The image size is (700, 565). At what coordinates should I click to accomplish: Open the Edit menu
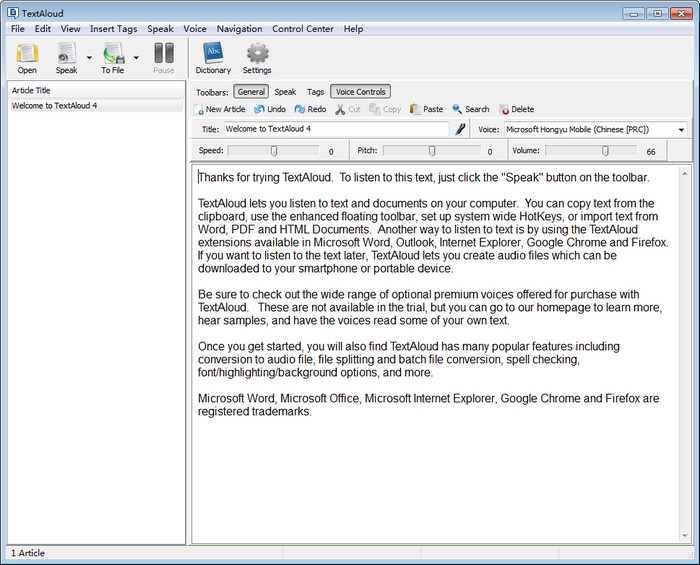[43, 29]
